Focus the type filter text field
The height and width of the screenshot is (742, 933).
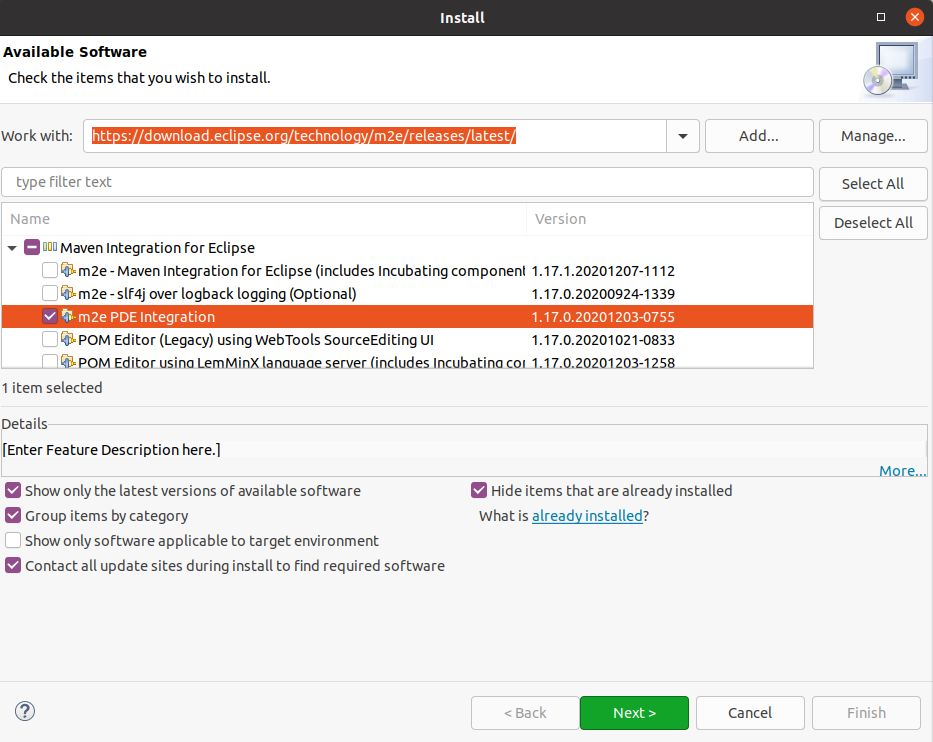pos(408,182)
